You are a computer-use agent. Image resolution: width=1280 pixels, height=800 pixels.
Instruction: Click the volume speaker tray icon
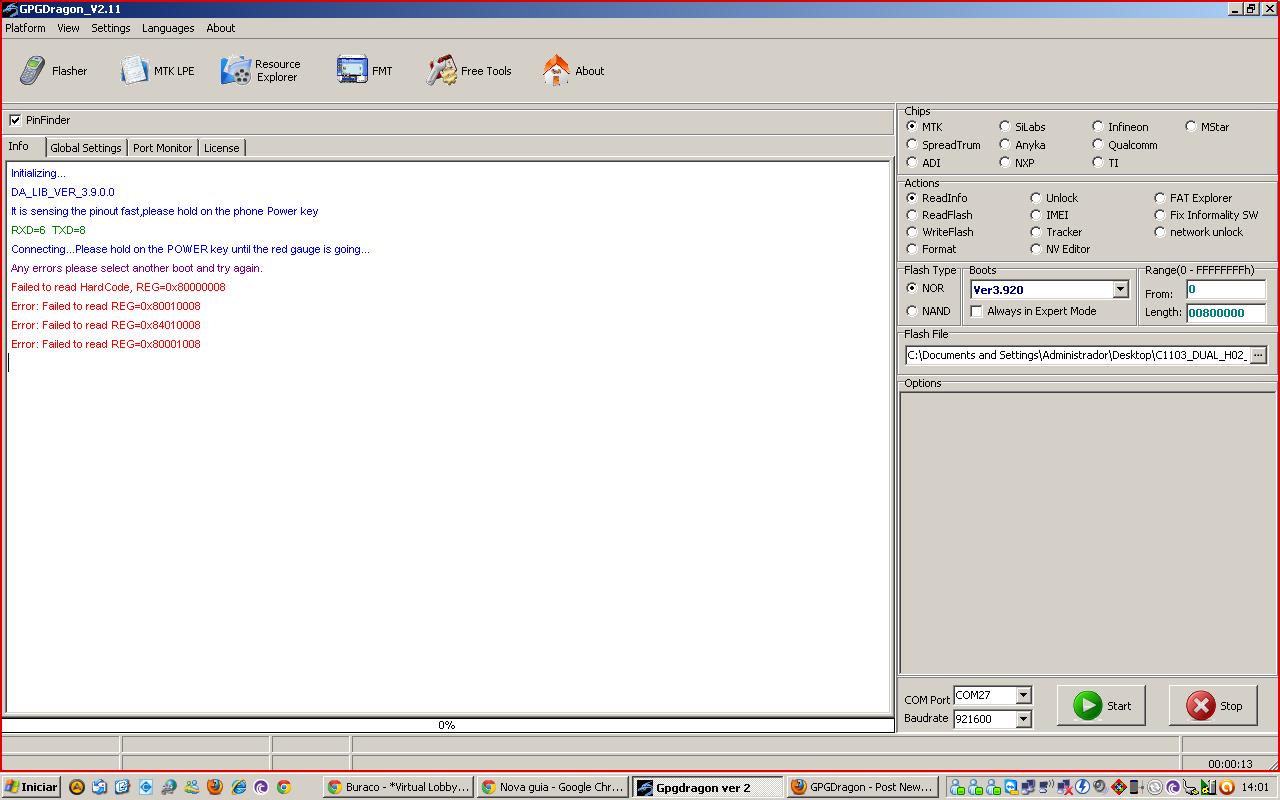(x=1099, y=787)
